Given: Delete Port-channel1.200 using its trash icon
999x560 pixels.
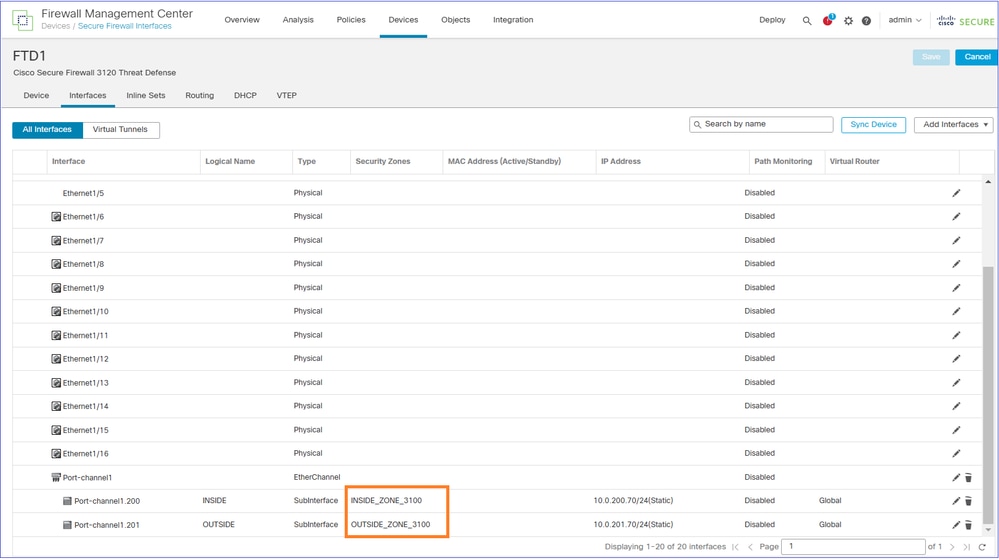Looking at the screenshot, I should coord(968,501).
